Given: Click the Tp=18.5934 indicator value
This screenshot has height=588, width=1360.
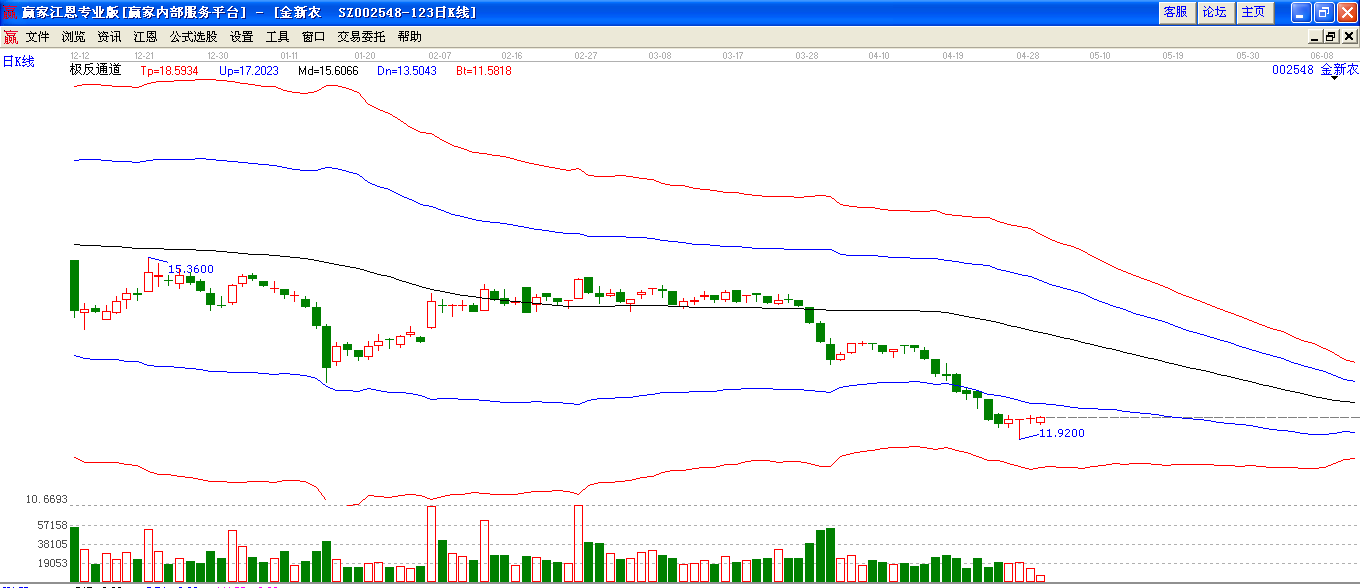Looking at the screenshot, I should [x=169, y=71].
